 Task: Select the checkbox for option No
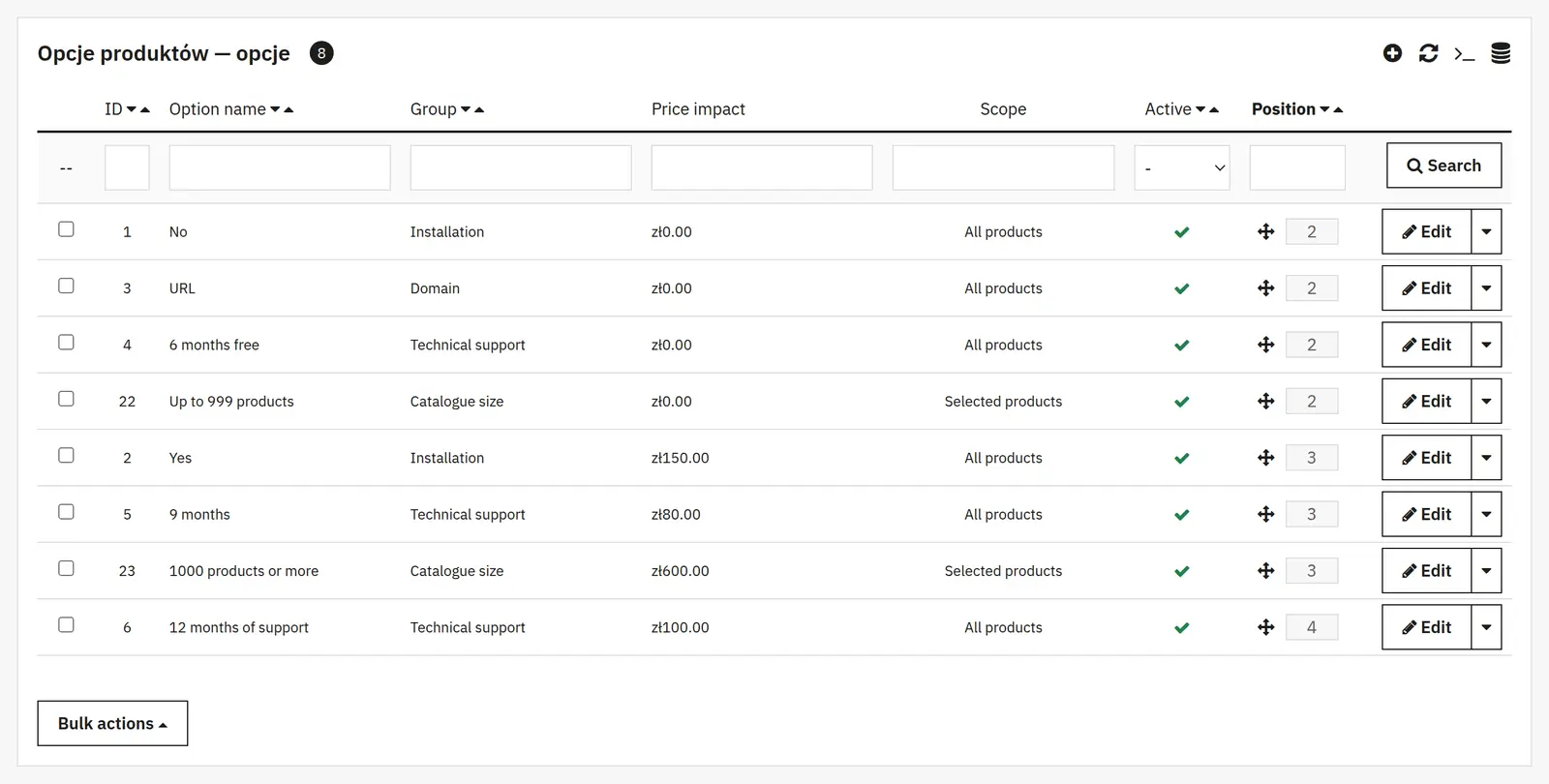pyautogui.click(x=66, y=229)
